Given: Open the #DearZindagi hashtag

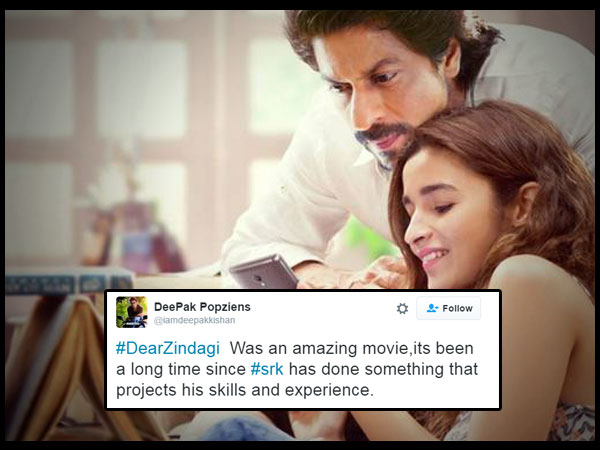Looking at the screenshot, I should (x=168, y=348).
